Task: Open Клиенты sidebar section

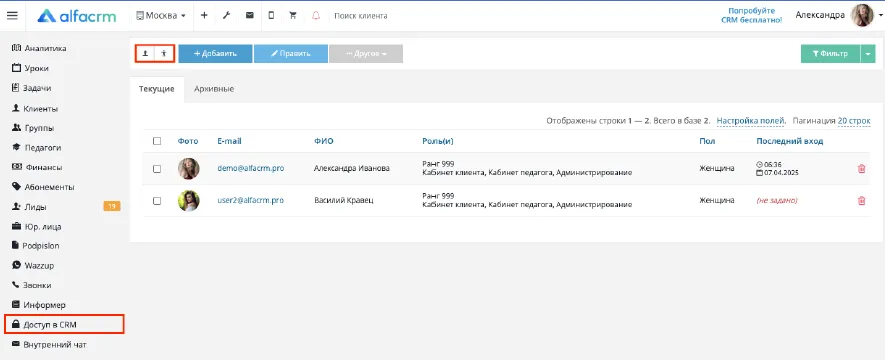Action: (x=34, y=108)
